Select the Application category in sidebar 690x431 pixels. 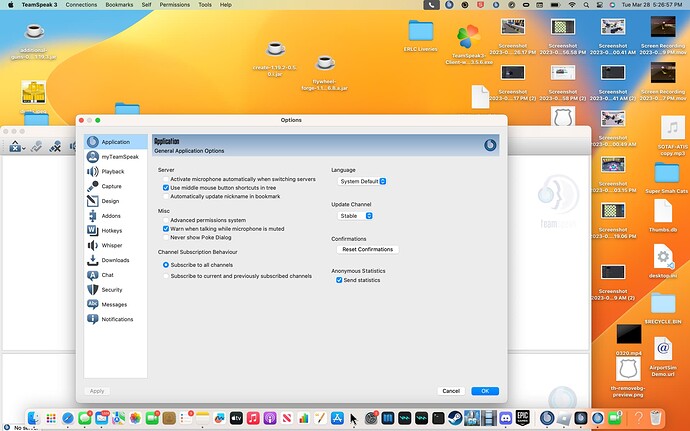click(x=115, y=142)
